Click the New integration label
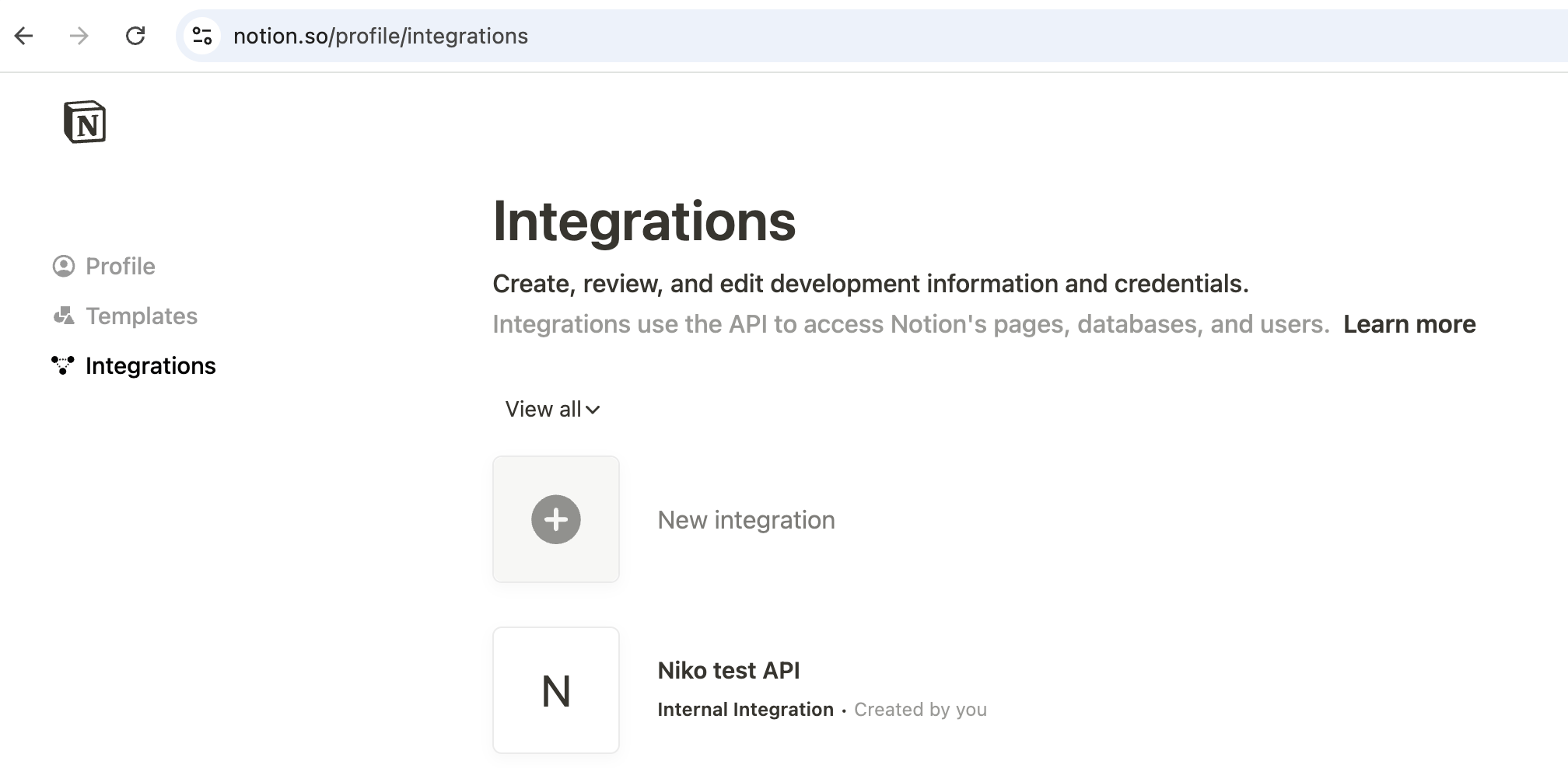Screen dimensions: 1568x768 coord(747,520)
